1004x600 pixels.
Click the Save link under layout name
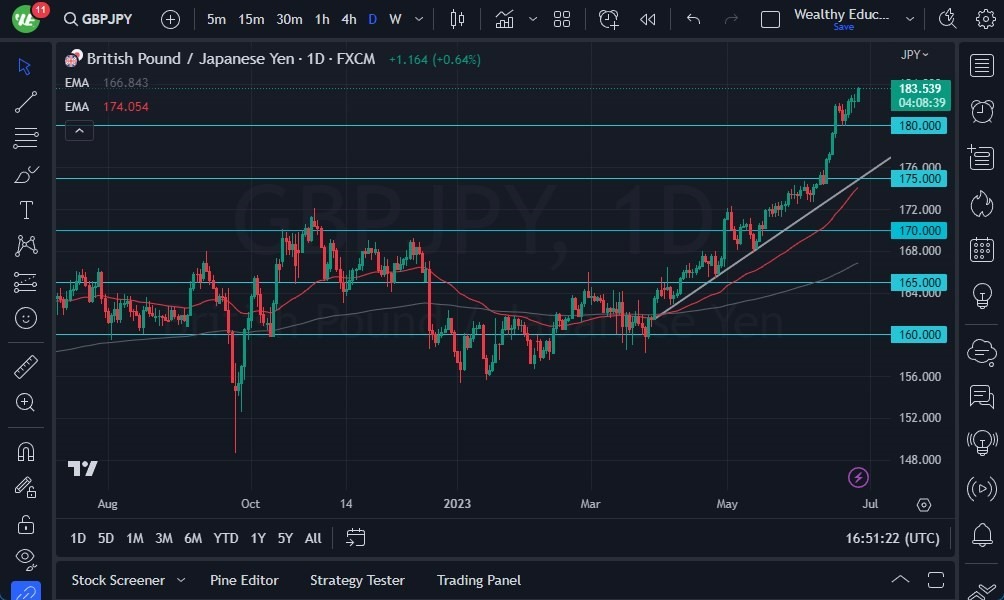(843, 27)
